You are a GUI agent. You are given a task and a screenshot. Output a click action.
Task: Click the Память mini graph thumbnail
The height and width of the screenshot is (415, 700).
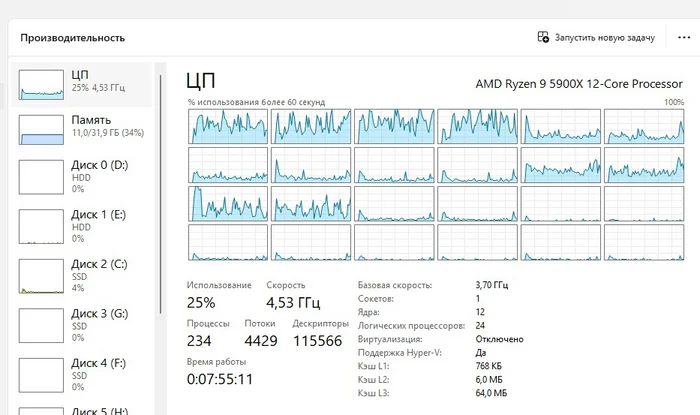pos(41,130)
